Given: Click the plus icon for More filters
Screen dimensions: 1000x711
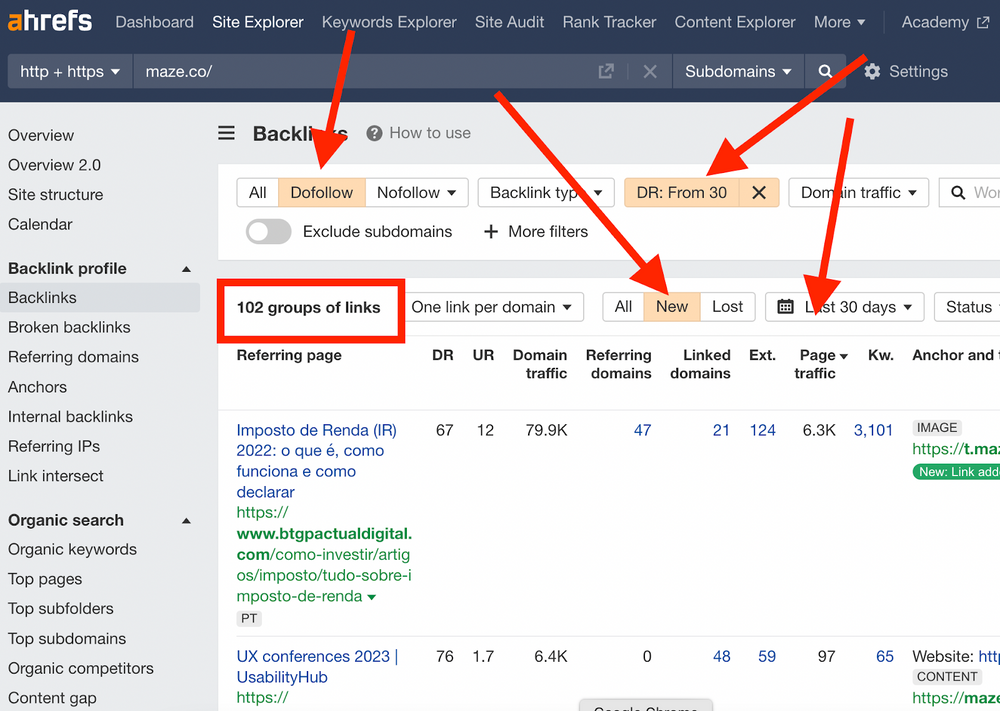Looking at the screenshot, I should tap(490, 231).
